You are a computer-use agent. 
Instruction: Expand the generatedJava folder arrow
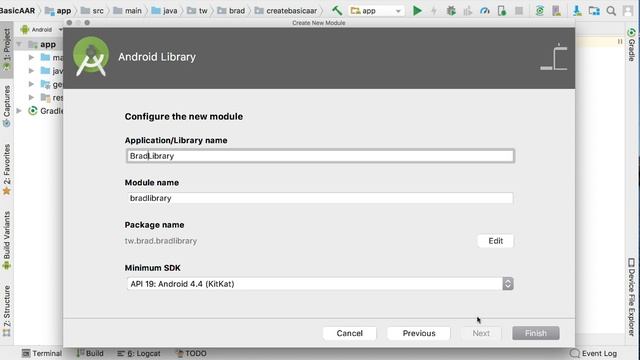click(x=31, y=84)
